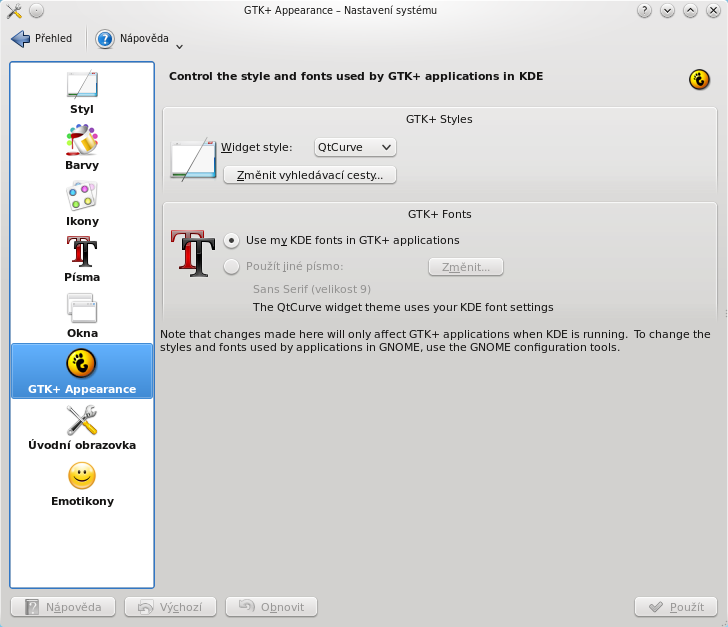The height and width of the screenshot is (627, 728).
Task: Select Použít jiné písmo radio button
Action: point(231,267)
